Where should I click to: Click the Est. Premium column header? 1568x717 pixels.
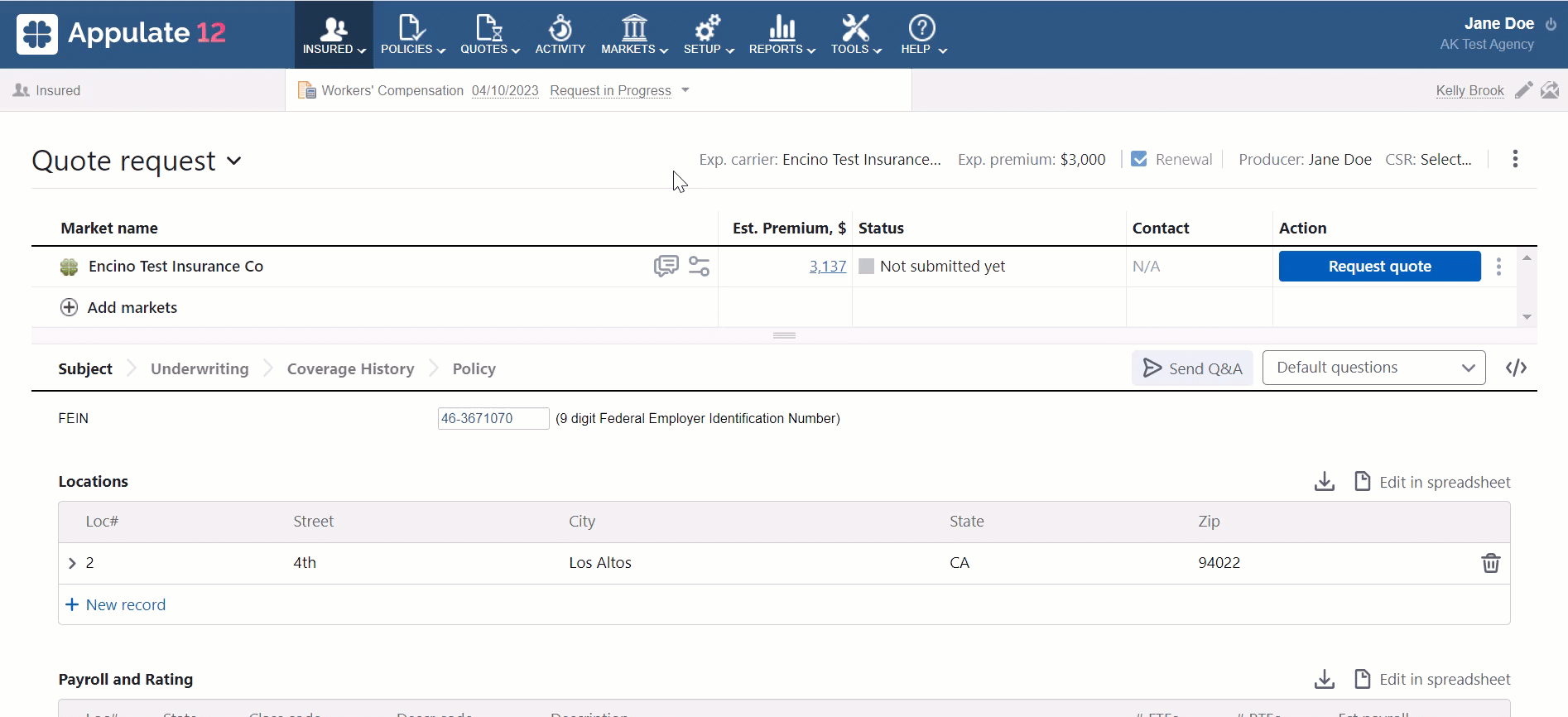click(x=789, y=229)
